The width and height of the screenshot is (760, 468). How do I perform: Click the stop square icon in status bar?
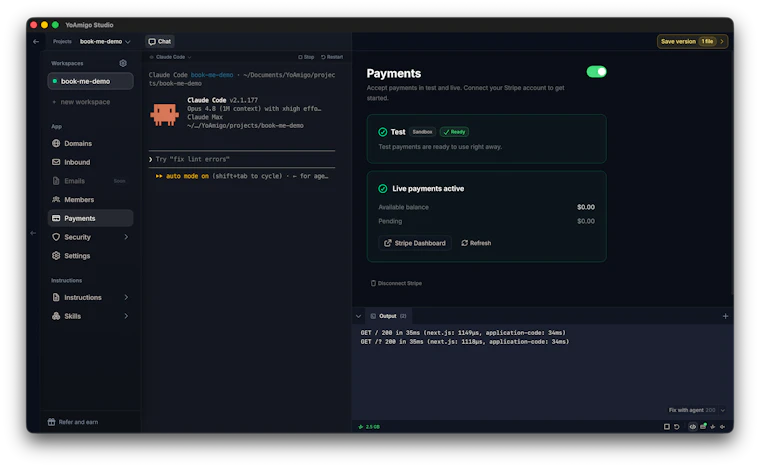click(x=667, y=427)
